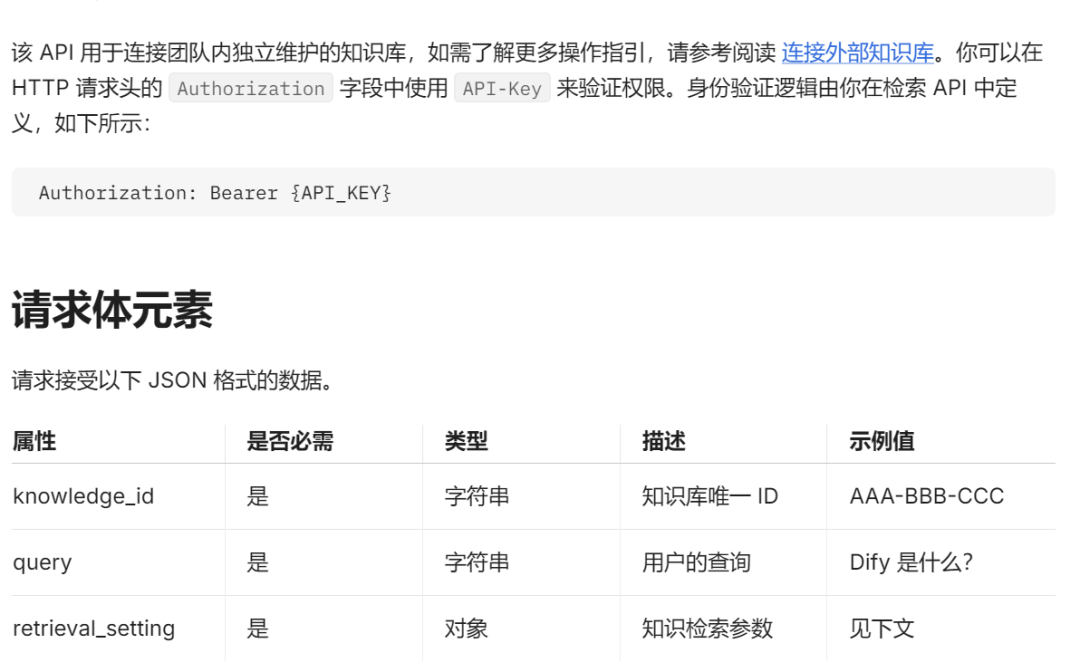Select the query table cell
Image resolution: width=1080 pixels, height=672 pixels.
coord(41,562)
